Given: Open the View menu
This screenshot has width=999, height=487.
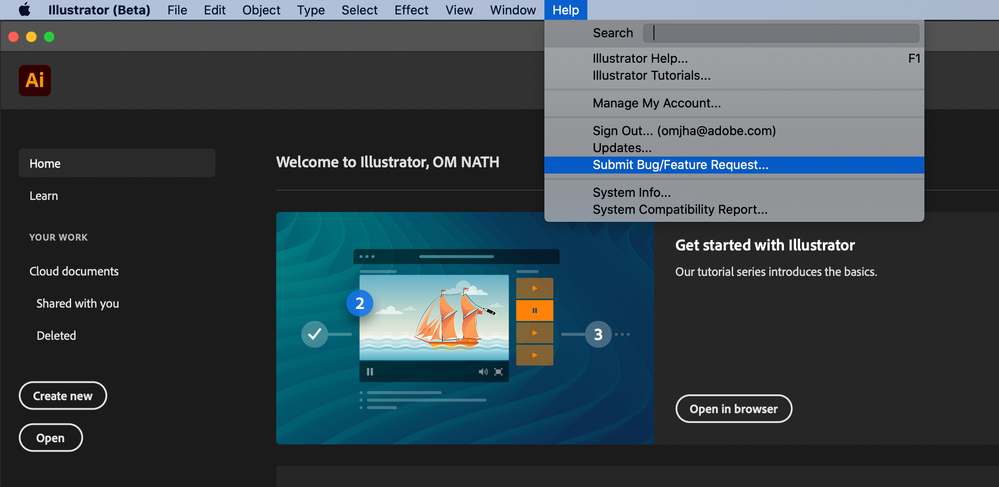Looking at the screenshot, I should [459, 10].
